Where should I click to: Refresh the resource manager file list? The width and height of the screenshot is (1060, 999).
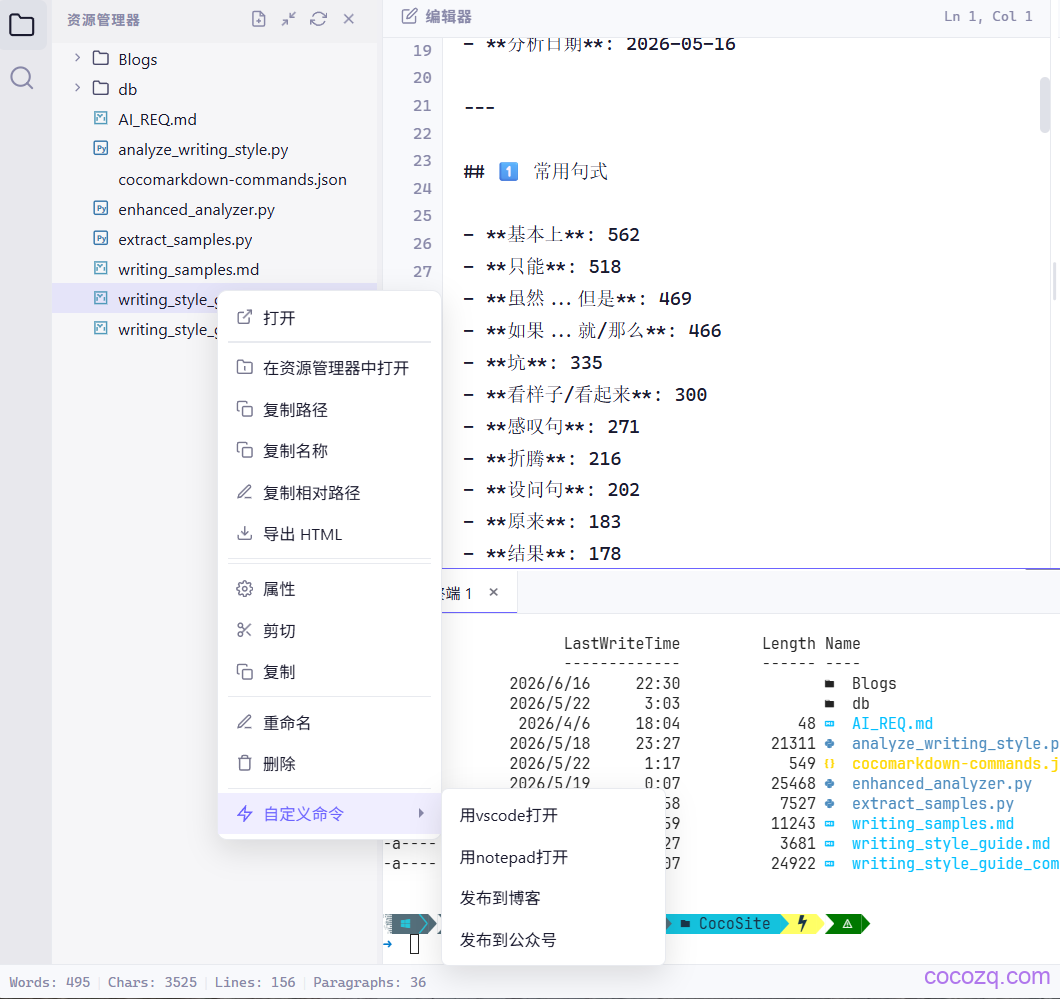pyautogui.click(x=318, y=19)
